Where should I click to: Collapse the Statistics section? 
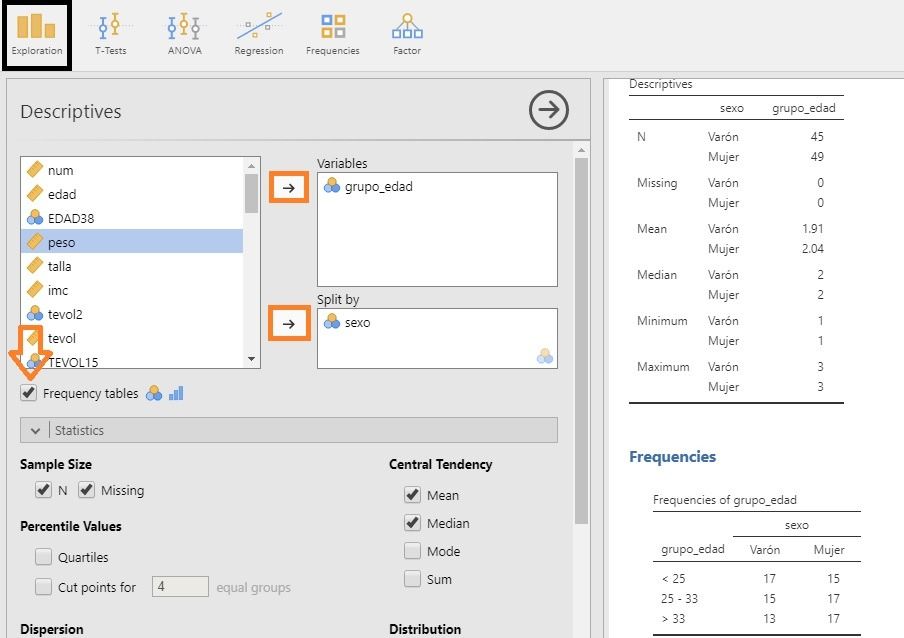(x=36, y=430)
